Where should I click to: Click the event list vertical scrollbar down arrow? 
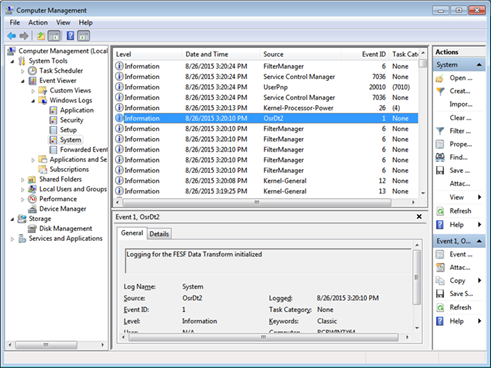(x=423, y=193)
